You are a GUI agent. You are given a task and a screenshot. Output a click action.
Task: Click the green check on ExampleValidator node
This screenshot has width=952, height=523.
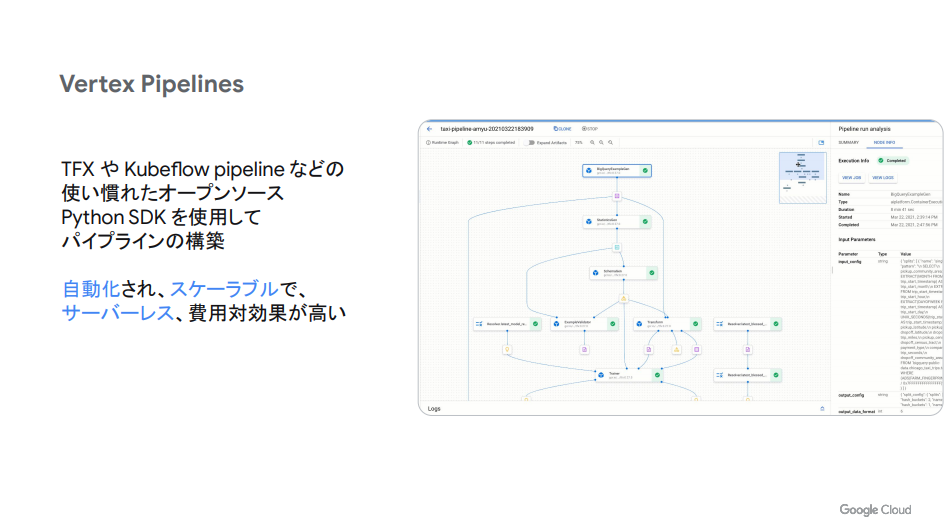point(612,324)
